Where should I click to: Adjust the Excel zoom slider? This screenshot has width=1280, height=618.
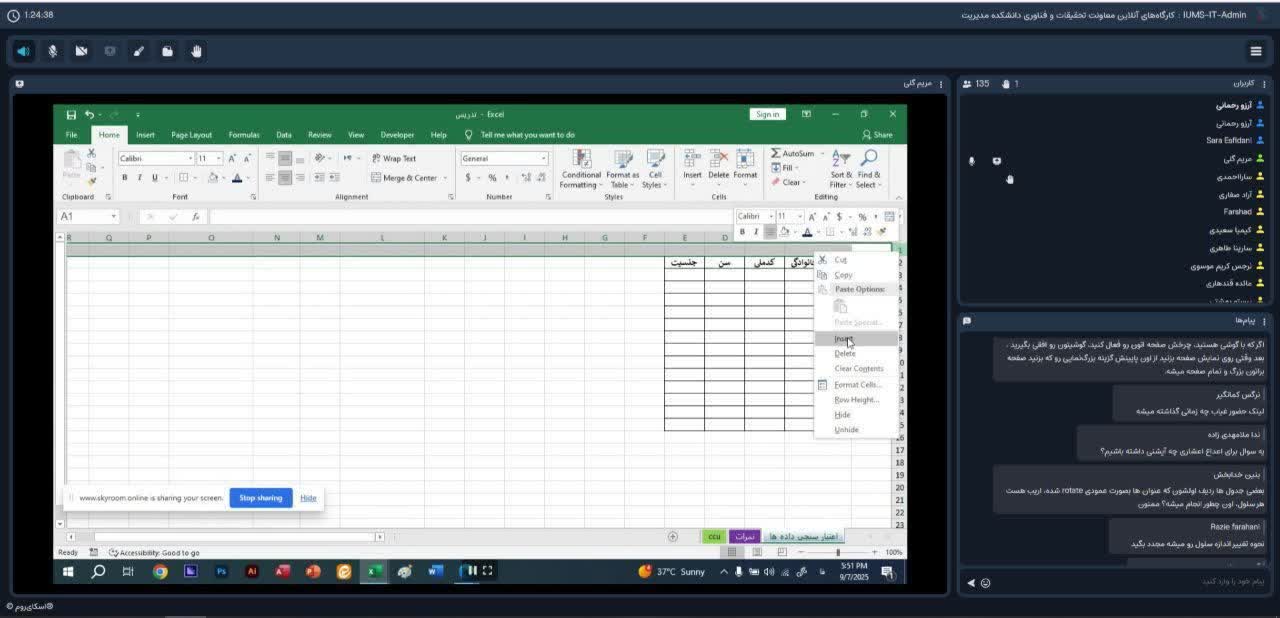838,552
